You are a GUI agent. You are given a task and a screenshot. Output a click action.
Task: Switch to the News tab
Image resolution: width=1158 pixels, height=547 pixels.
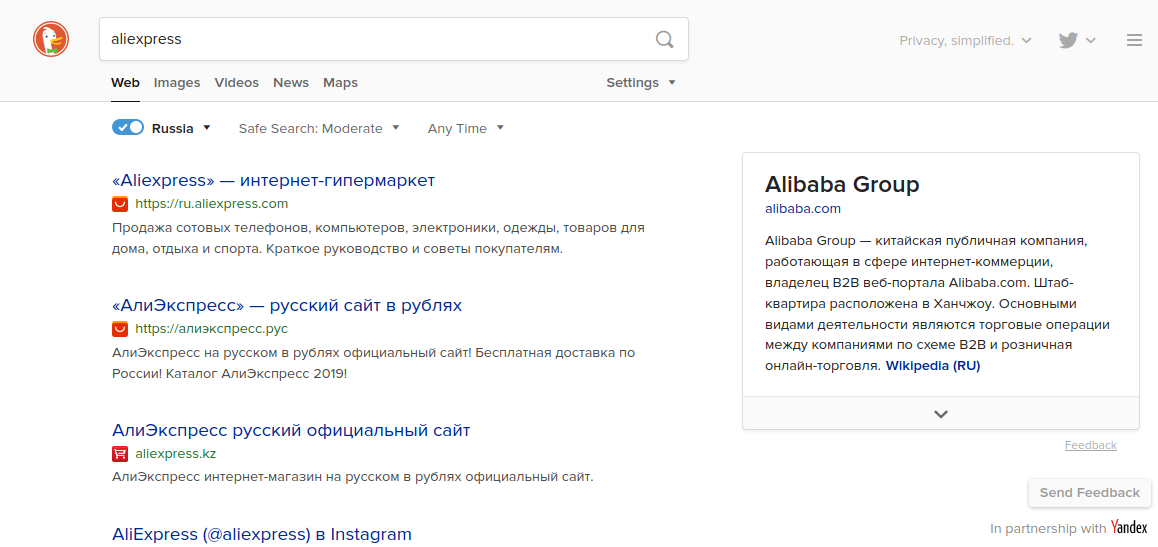coord(291,83)
